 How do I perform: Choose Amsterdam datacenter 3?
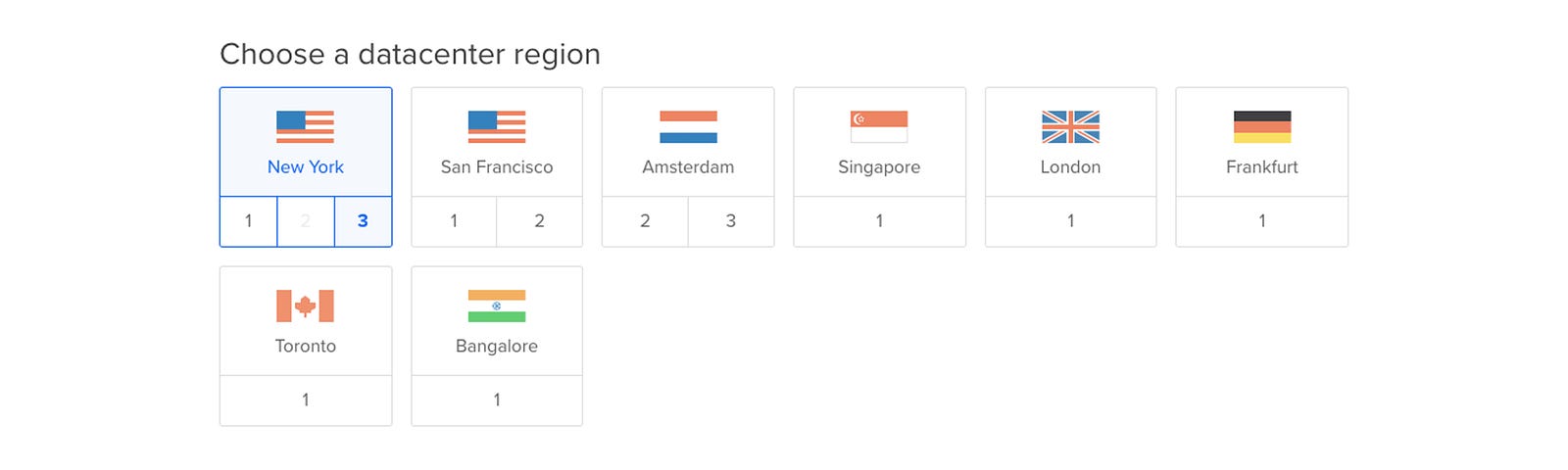coord(730,221)
